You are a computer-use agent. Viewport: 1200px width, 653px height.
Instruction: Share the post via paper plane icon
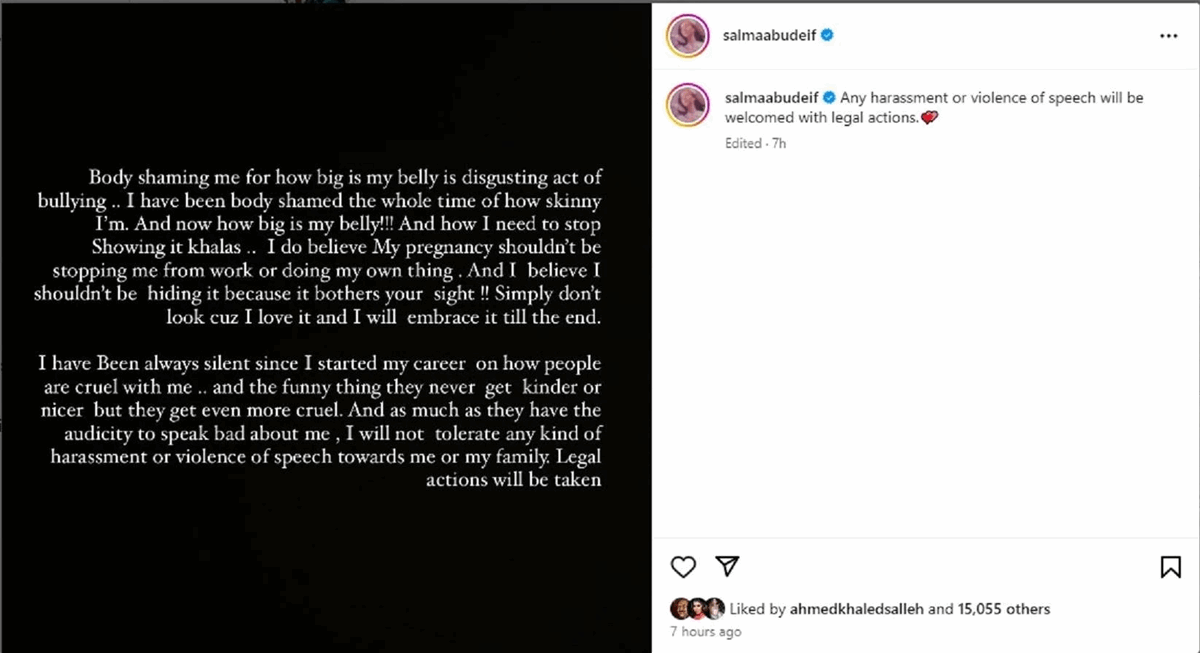729,566
